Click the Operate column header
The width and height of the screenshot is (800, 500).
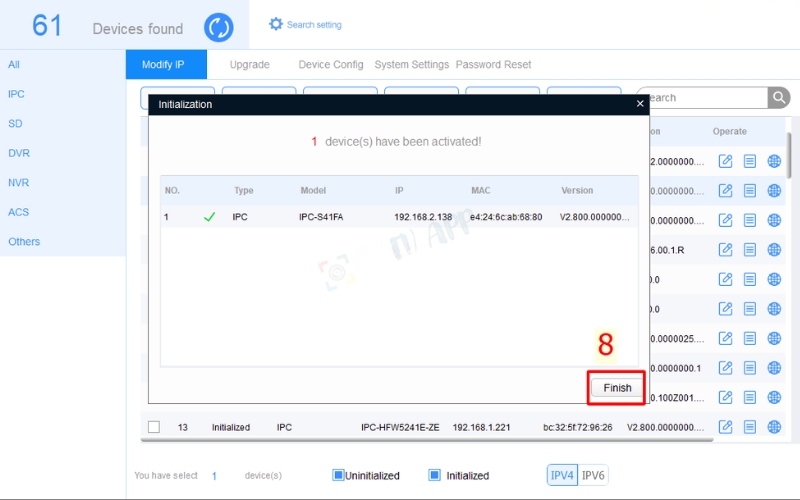pyautogui.click(x=730, y=131)
